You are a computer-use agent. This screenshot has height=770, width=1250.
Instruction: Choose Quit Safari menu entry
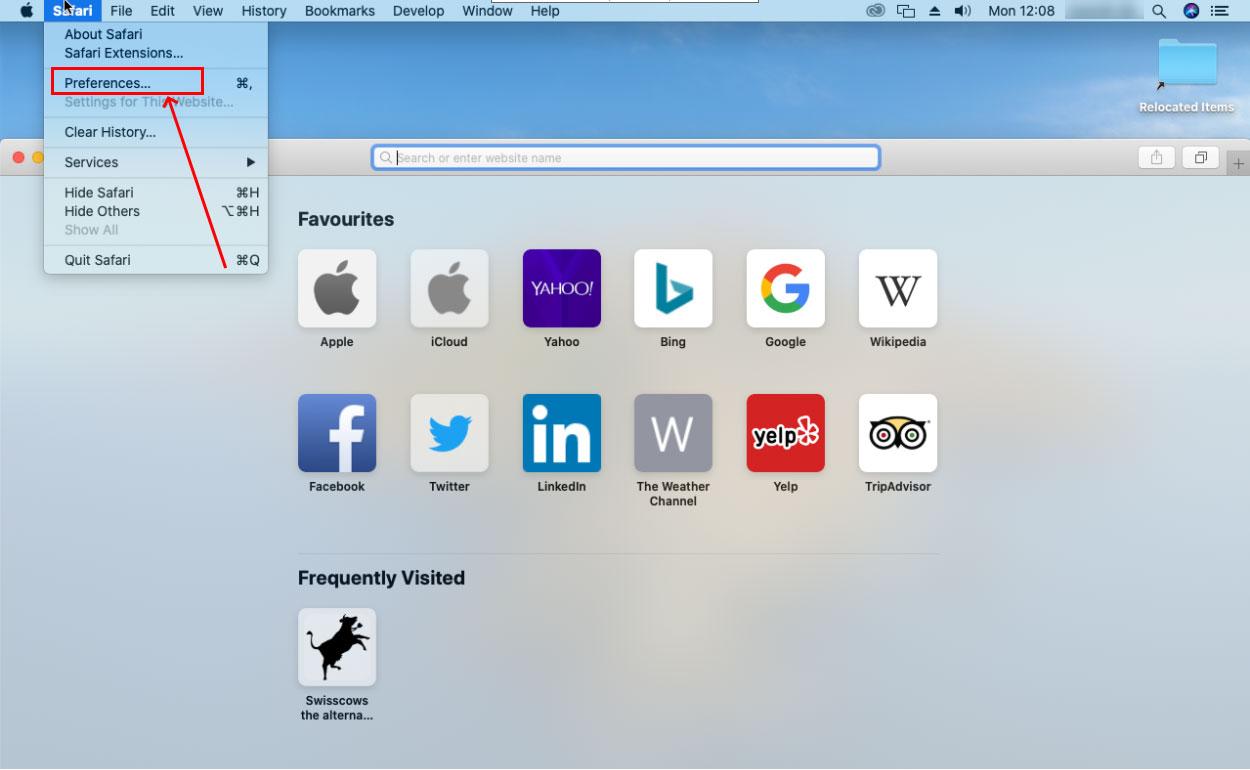click(156, 260)
